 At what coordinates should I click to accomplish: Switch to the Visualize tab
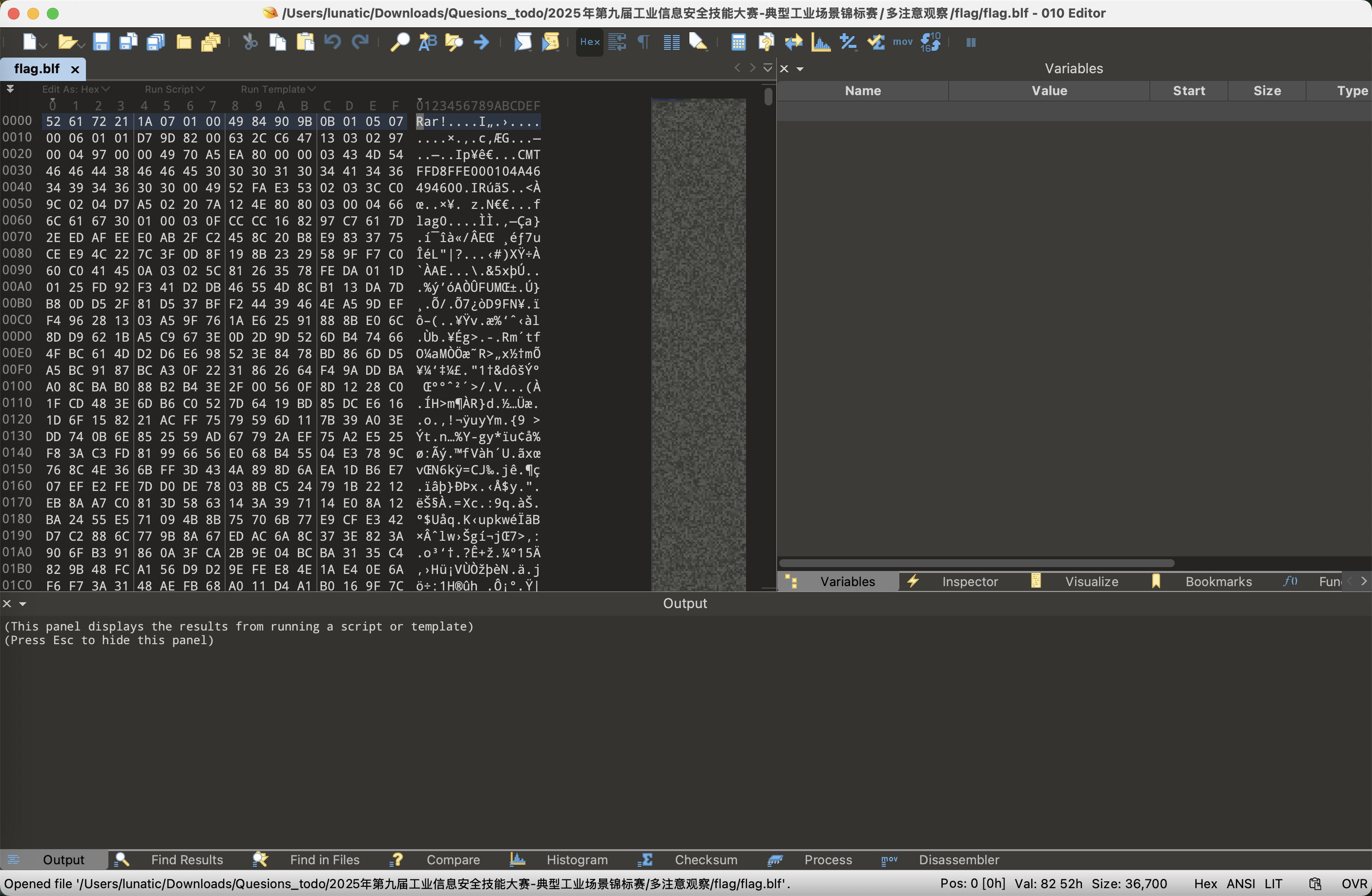pyautogui.click(x=1076, y=581)
